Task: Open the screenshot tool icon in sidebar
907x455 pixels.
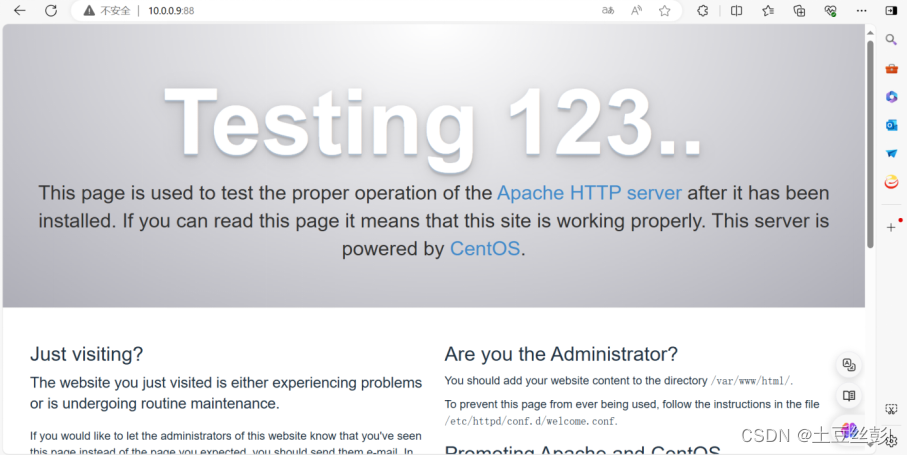Action: 891,409
